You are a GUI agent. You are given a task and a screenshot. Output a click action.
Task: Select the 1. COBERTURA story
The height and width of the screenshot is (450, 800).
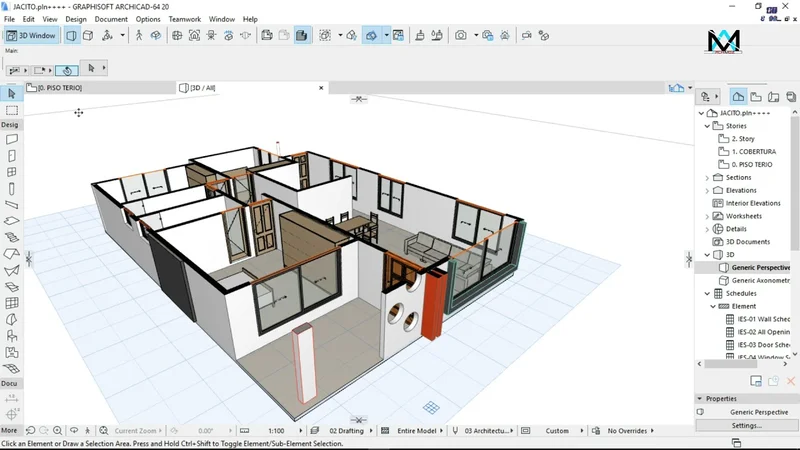point(754,152)
